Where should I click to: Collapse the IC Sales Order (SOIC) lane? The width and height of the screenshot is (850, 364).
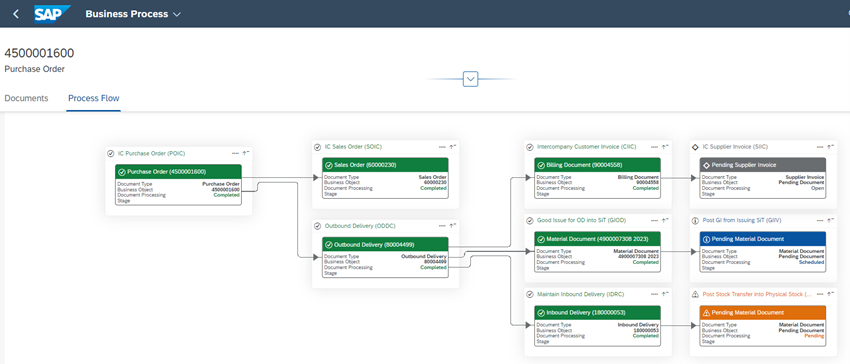click(453, 147)
